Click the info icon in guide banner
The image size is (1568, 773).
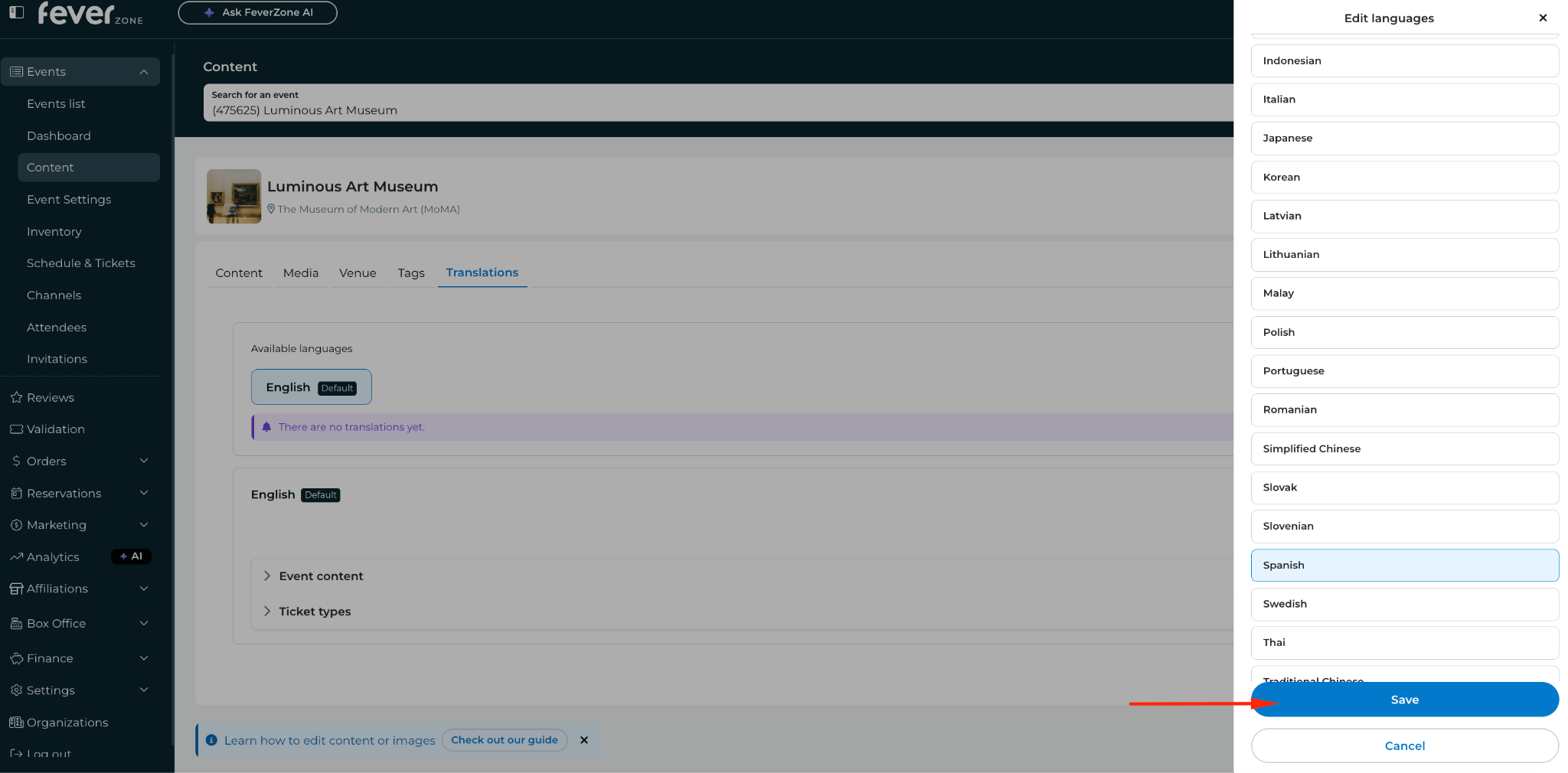click(211, 740)
